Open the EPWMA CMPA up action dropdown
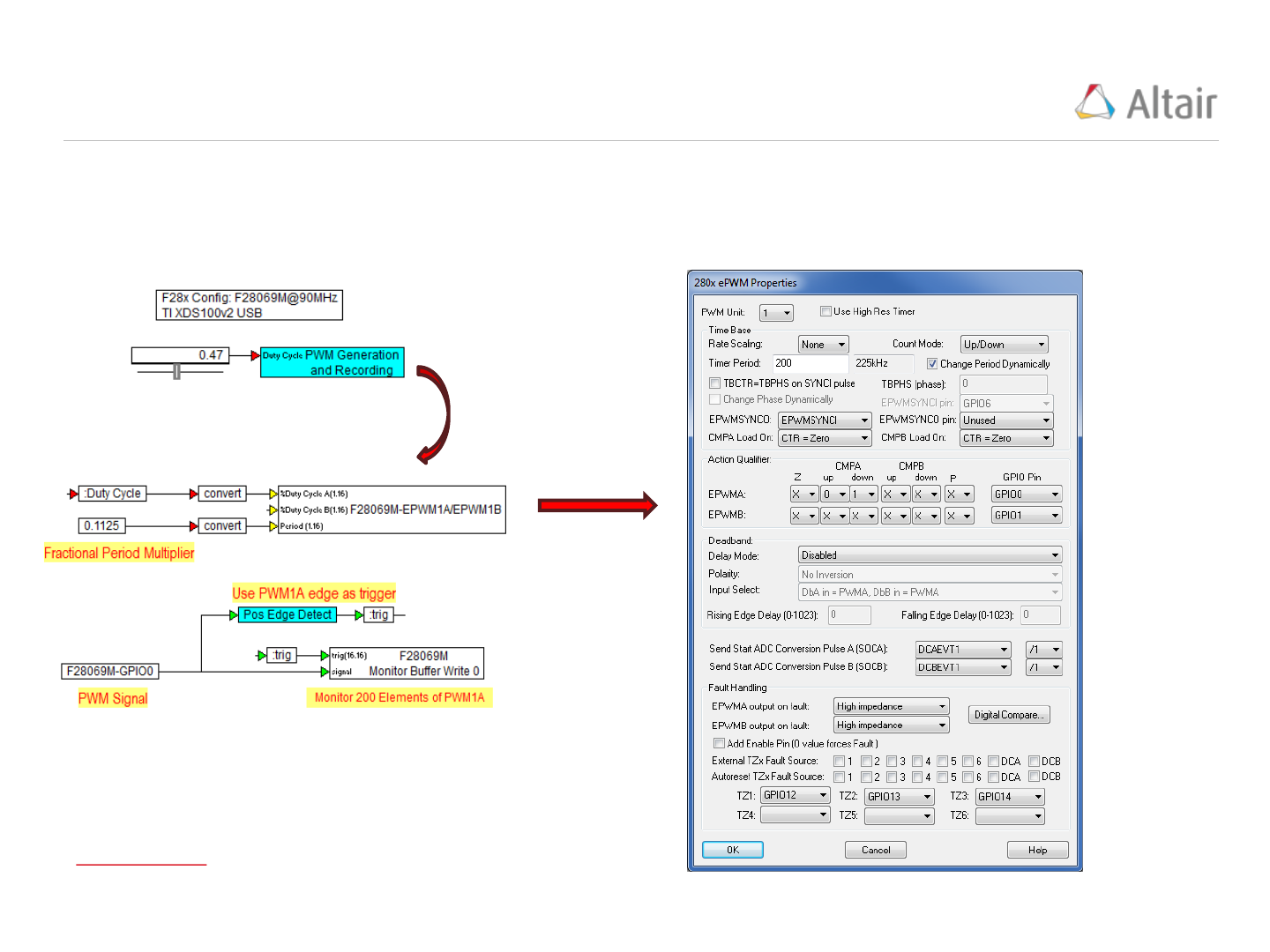The image size is (1270, 952). tap(834, 495)
